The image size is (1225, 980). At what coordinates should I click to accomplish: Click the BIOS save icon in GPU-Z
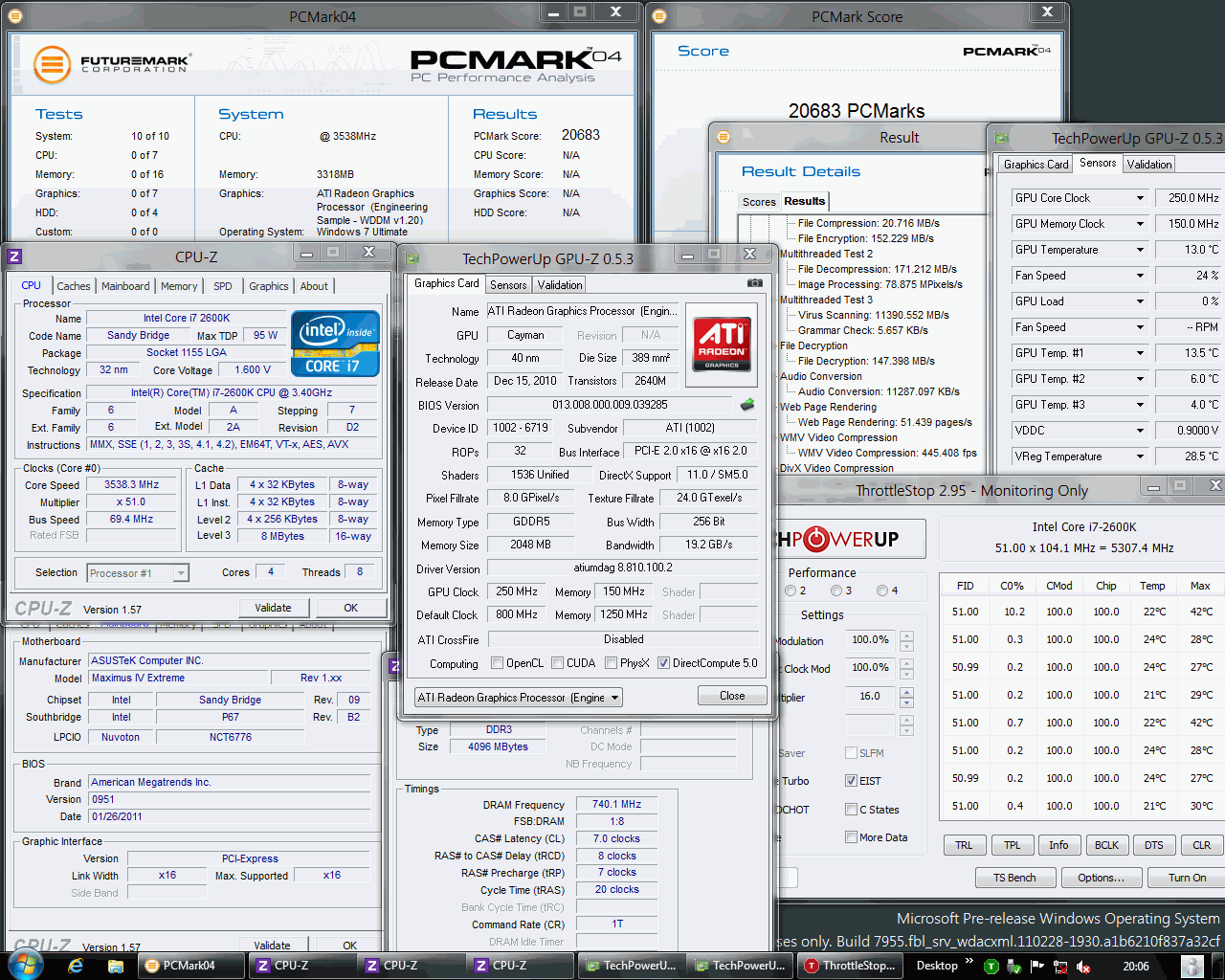[x=747, y=405]
